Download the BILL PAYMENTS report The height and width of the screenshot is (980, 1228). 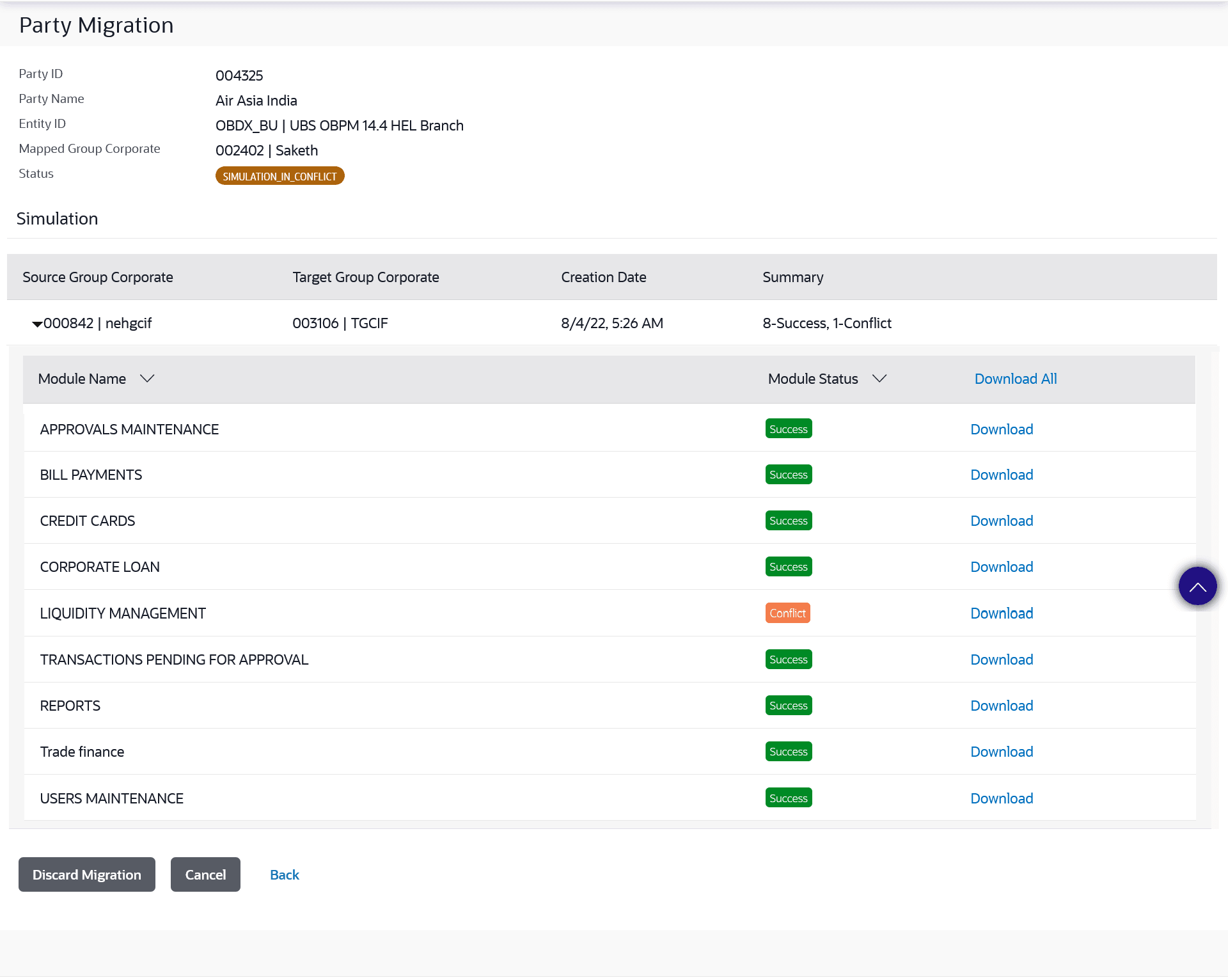click(1002, 475)
